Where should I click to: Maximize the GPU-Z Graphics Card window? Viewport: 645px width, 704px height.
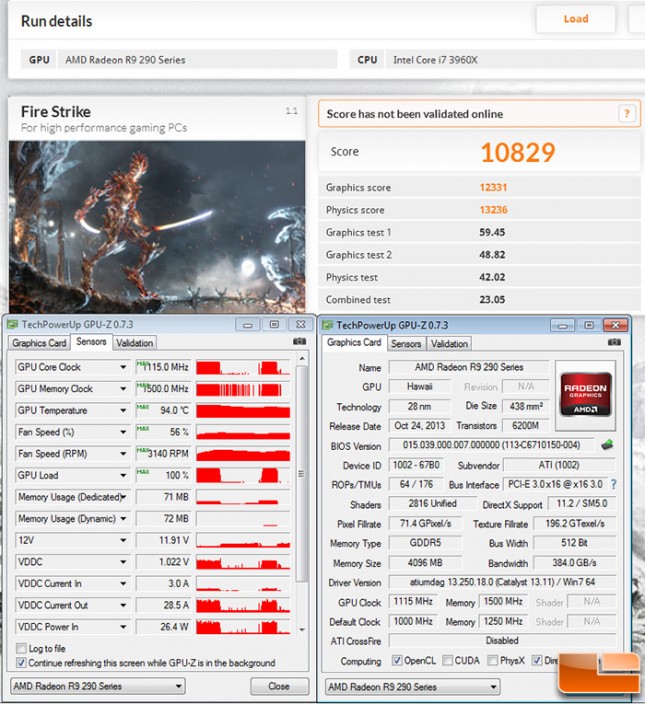(x=589, y=325)
